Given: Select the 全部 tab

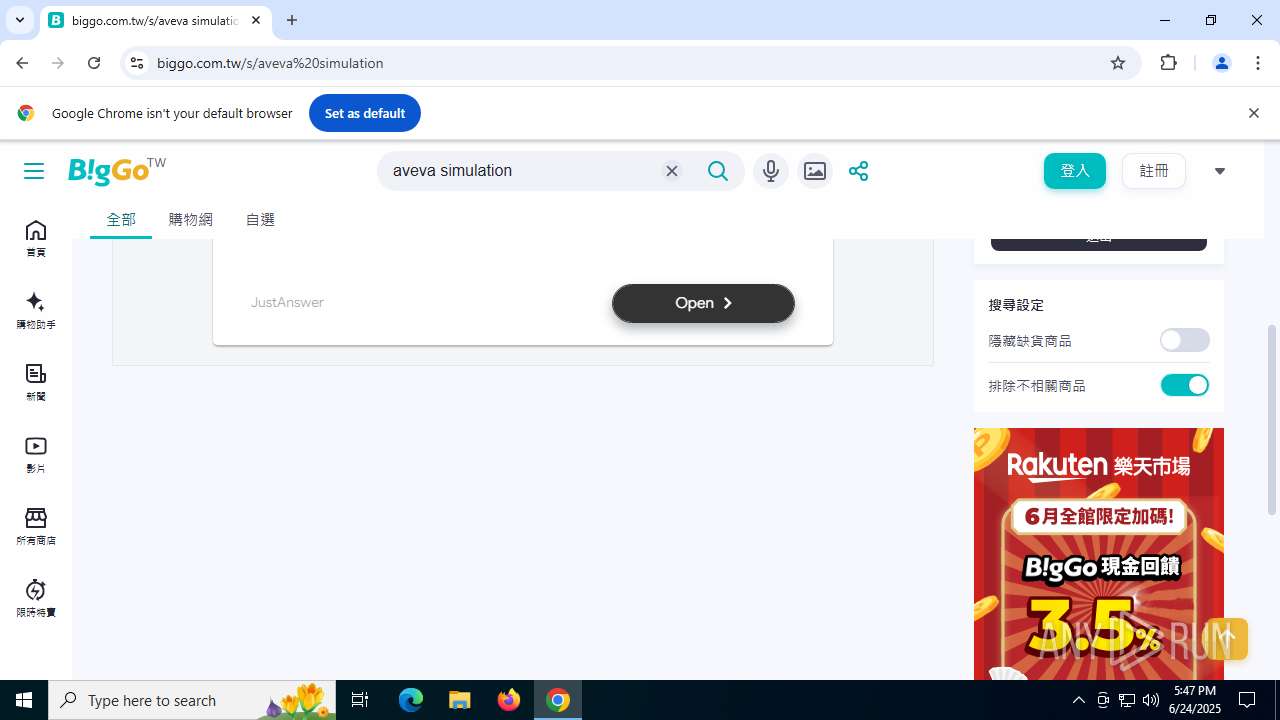Looking at the screenshot, I should [121, 219].
